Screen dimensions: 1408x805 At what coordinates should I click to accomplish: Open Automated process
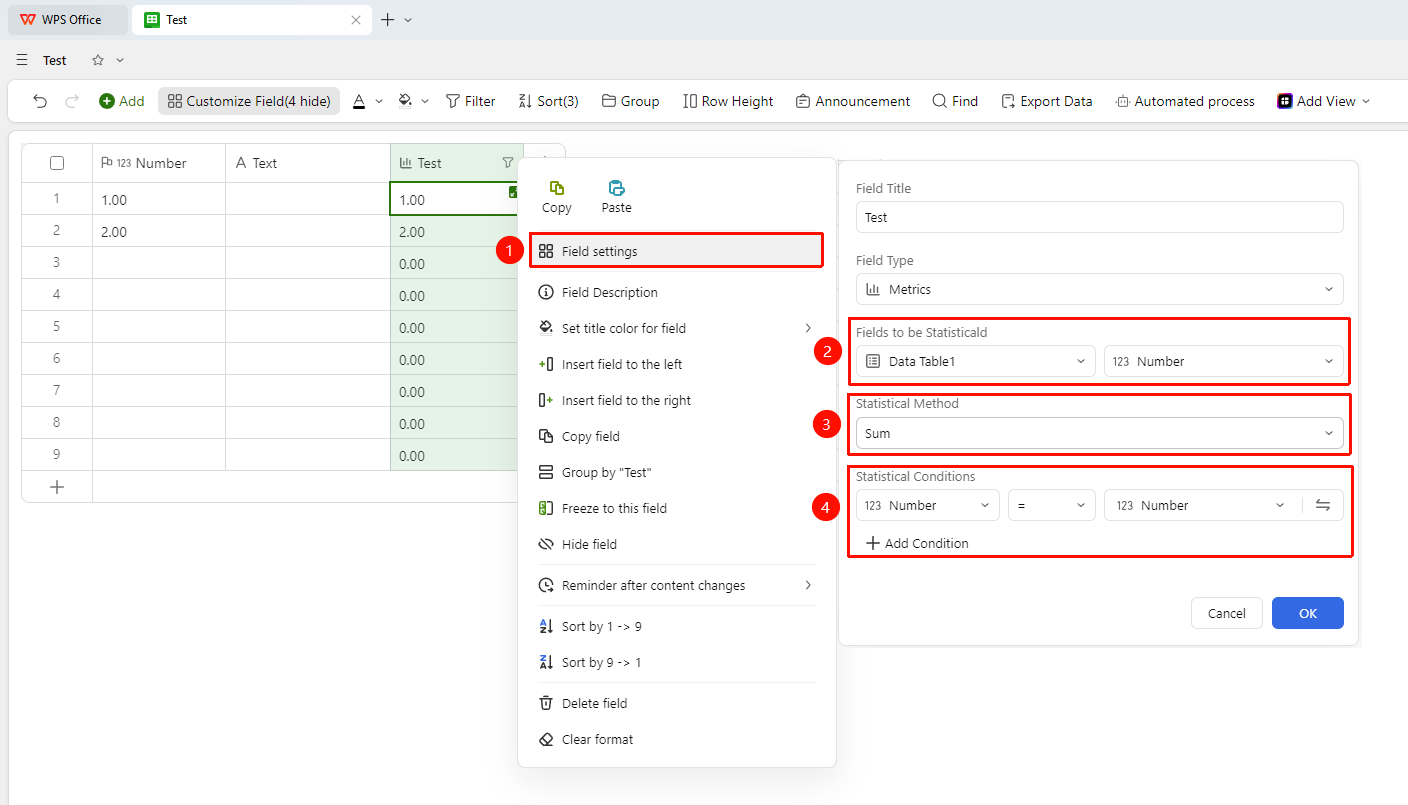pos(1184,101)
